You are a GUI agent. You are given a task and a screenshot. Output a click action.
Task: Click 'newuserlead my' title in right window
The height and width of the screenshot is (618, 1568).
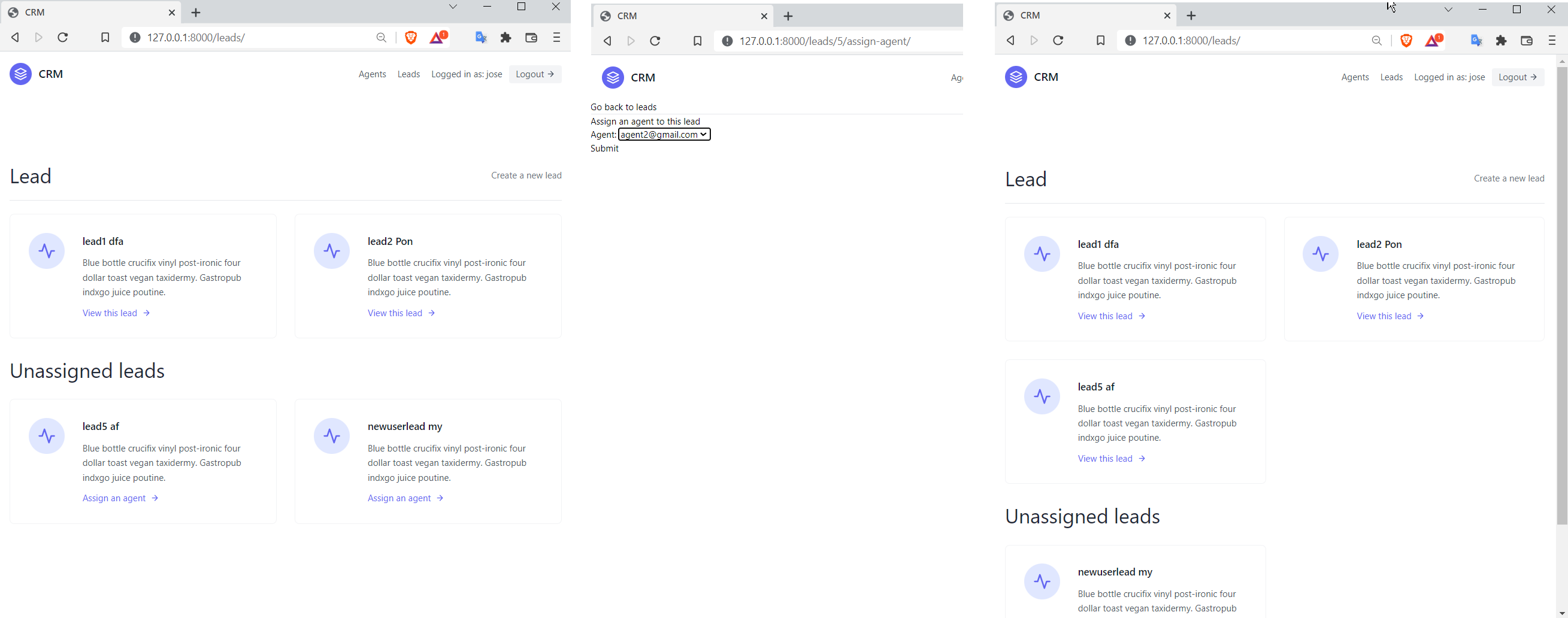(1115, 572)
